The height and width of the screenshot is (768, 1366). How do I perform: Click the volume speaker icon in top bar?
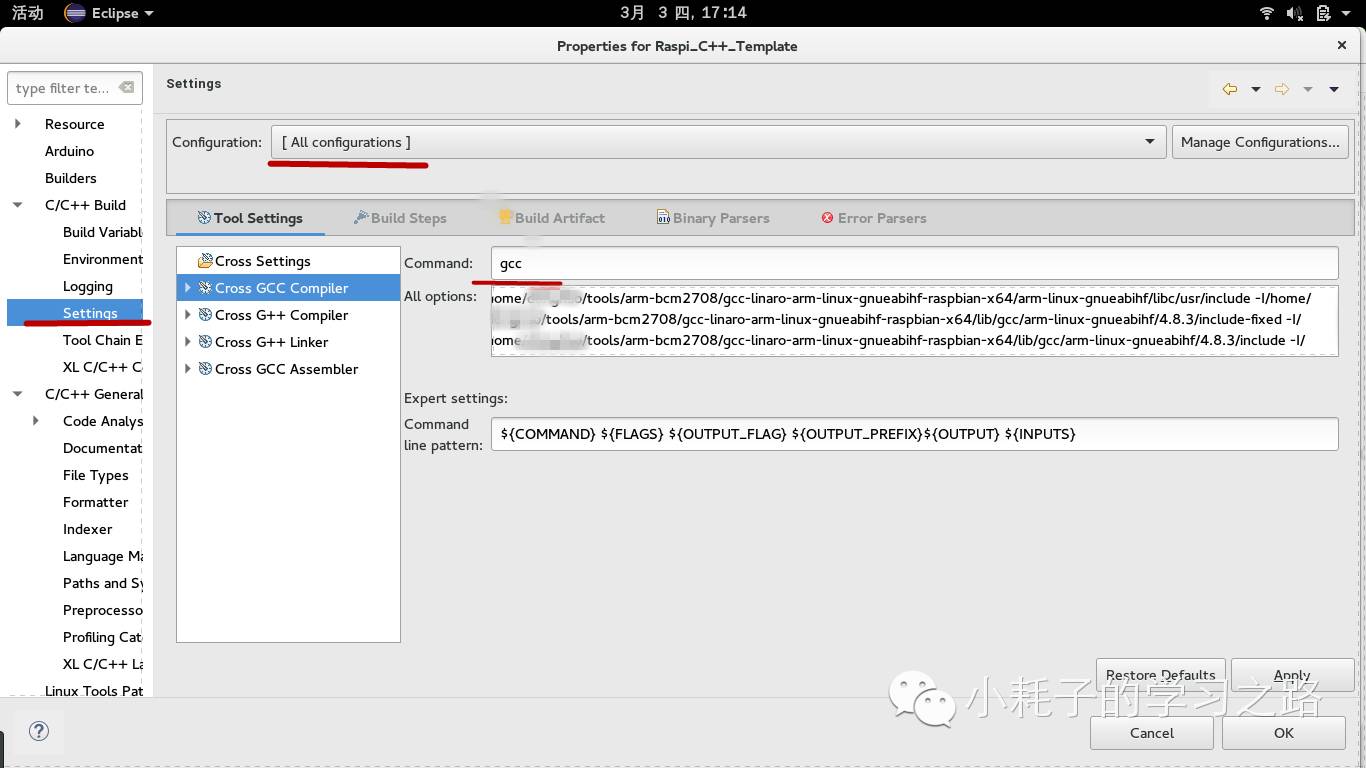click(1295, 13)
